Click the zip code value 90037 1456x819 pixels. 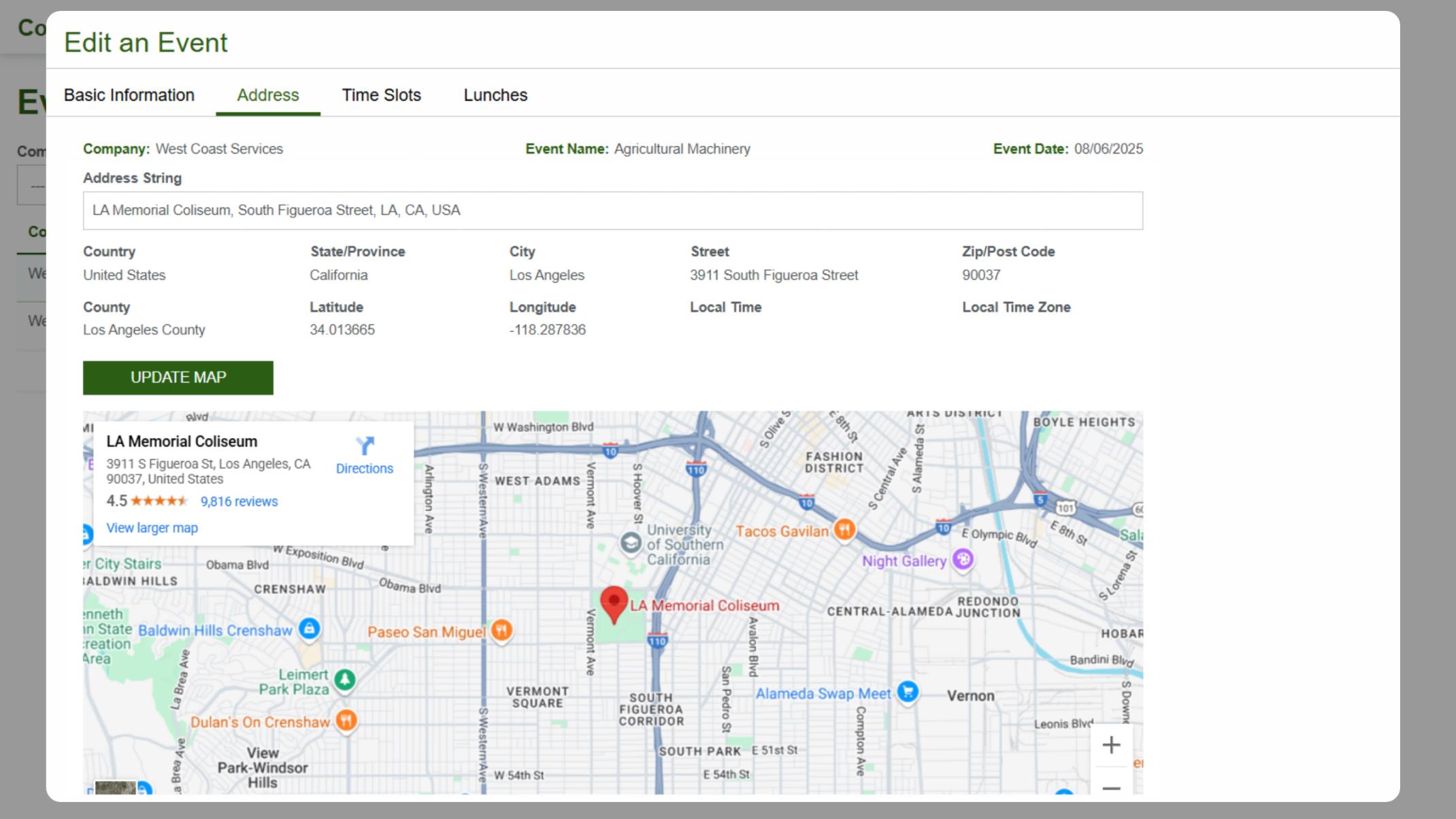(981, 275)
